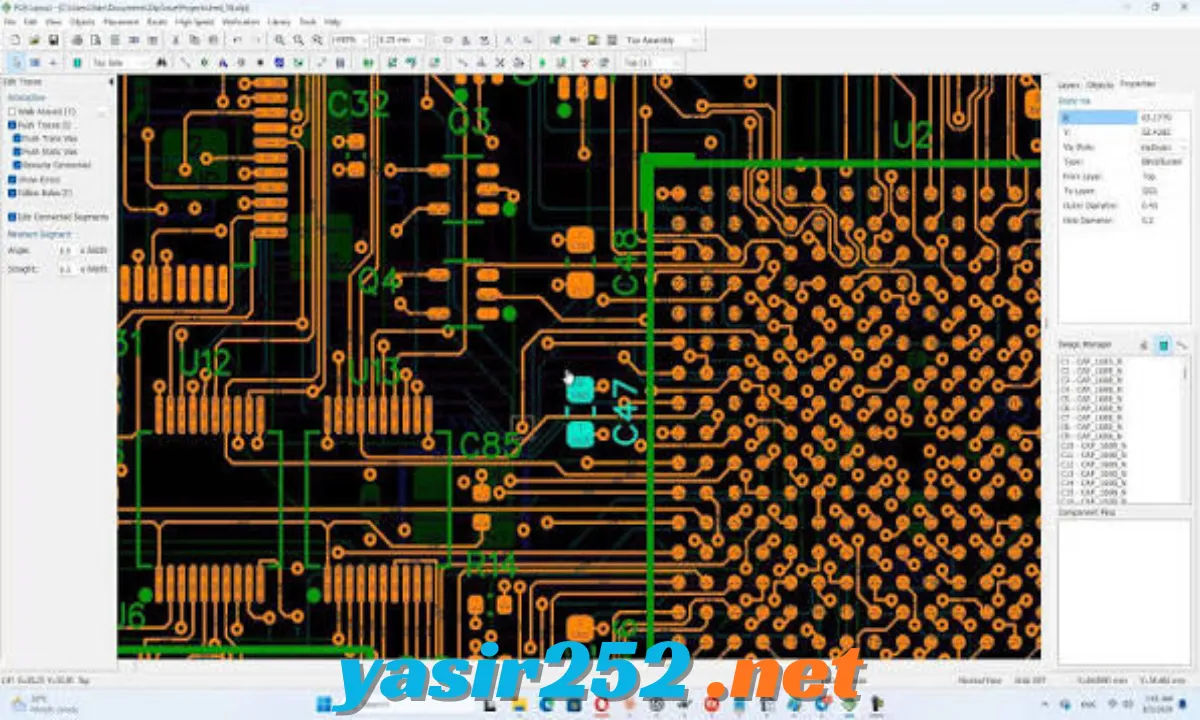Screen dimensions: 1200x720
Task: Click the first icon in Design Manager header
Action: (1145, 345)
